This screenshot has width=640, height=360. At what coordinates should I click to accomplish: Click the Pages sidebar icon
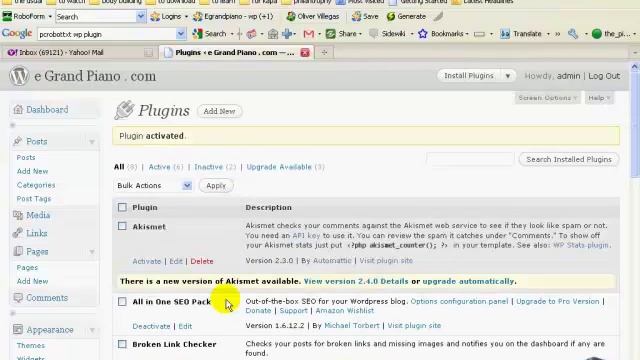coord(18,251)
